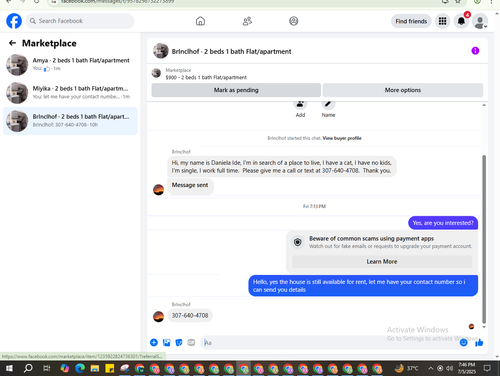This screenshot has width=500, height=376.
Task: Click the back arrow beside Marketplace
Action: 12,43
